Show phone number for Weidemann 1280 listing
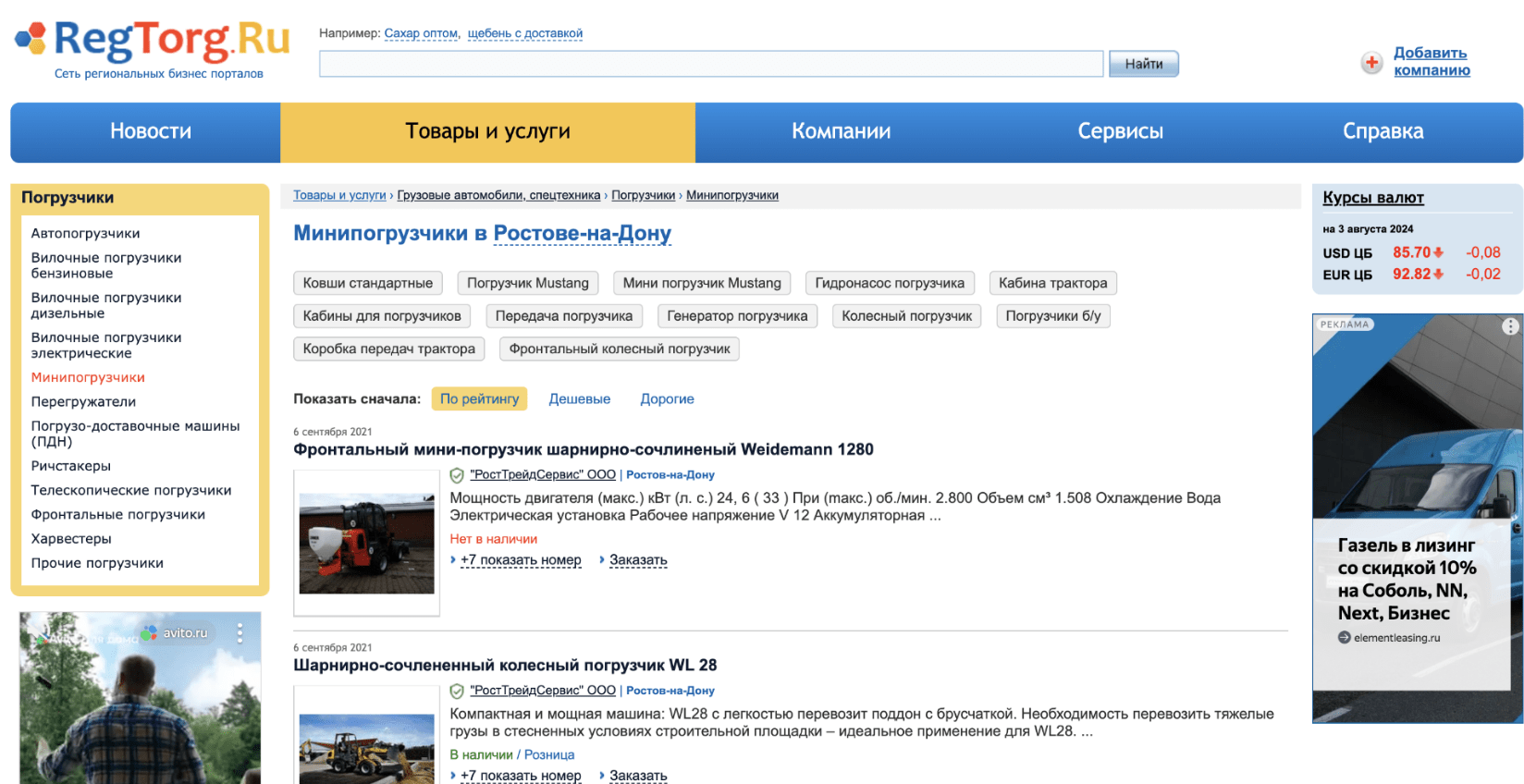 pyautogui.click(x=521, y=560)
